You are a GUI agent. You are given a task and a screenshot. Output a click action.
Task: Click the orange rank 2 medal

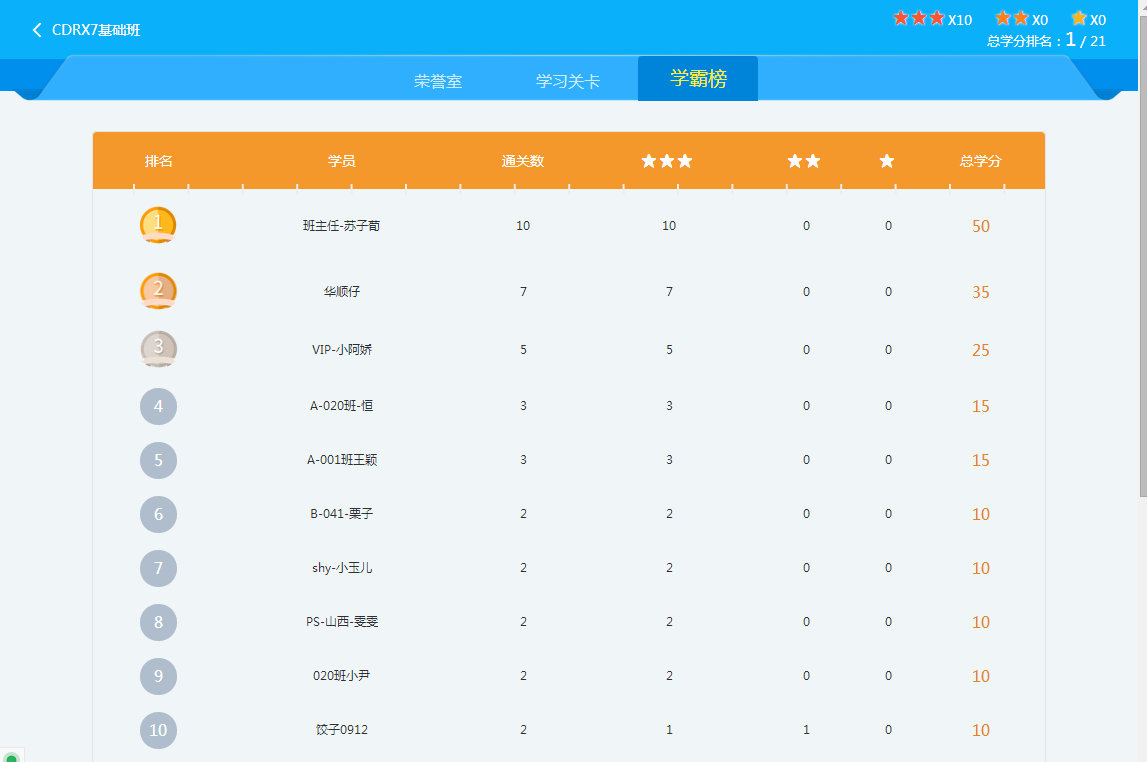[x=158, y=291]
